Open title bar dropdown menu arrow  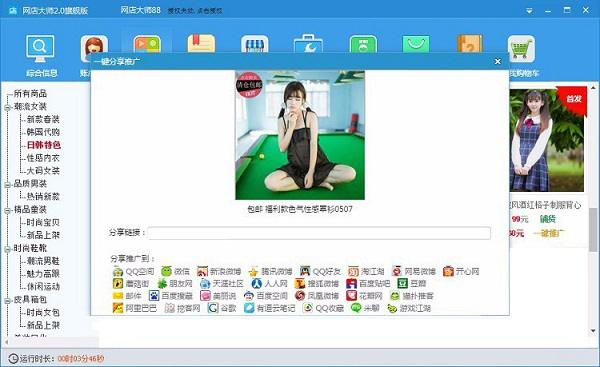tap(529, 11)
